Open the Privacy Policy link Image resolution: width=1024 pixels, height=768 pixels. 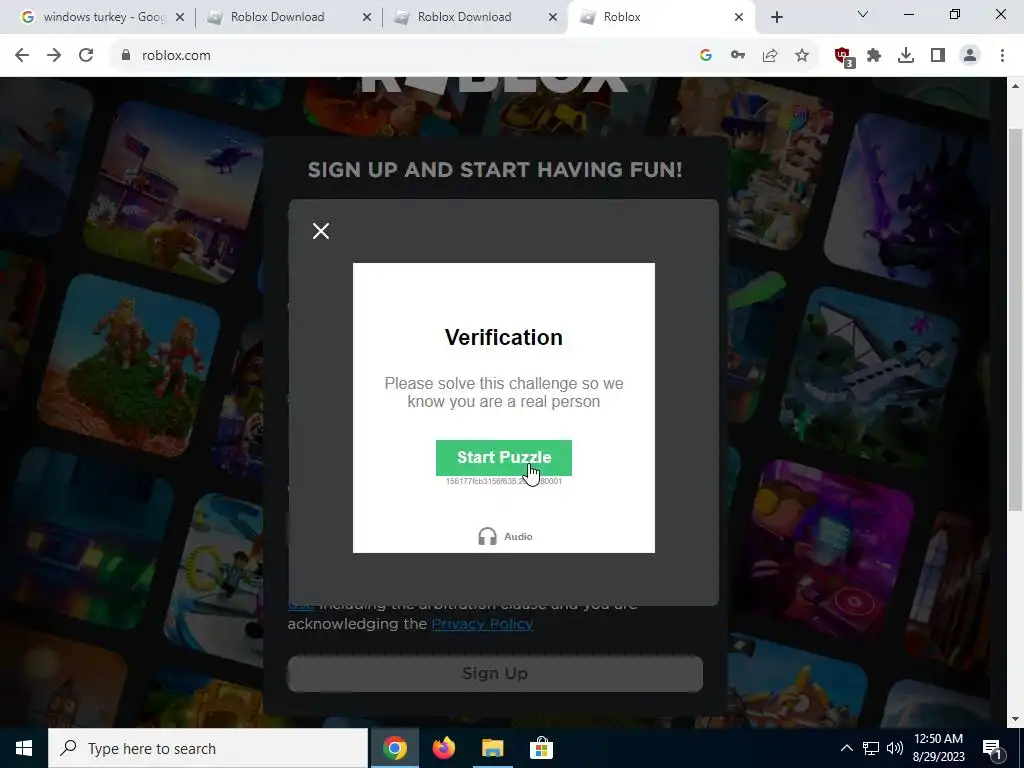[x=482, y=624]
